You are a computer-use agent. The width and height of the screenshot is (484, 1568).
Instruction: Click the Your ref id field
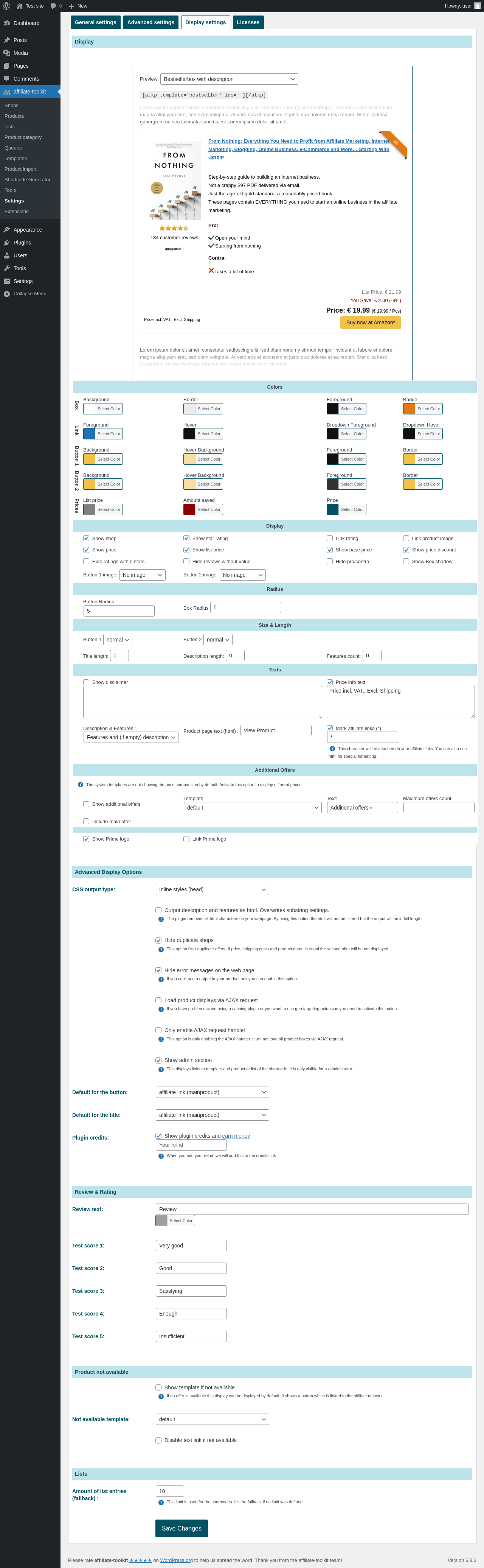pyautogui.click(x=191, y=1145)
